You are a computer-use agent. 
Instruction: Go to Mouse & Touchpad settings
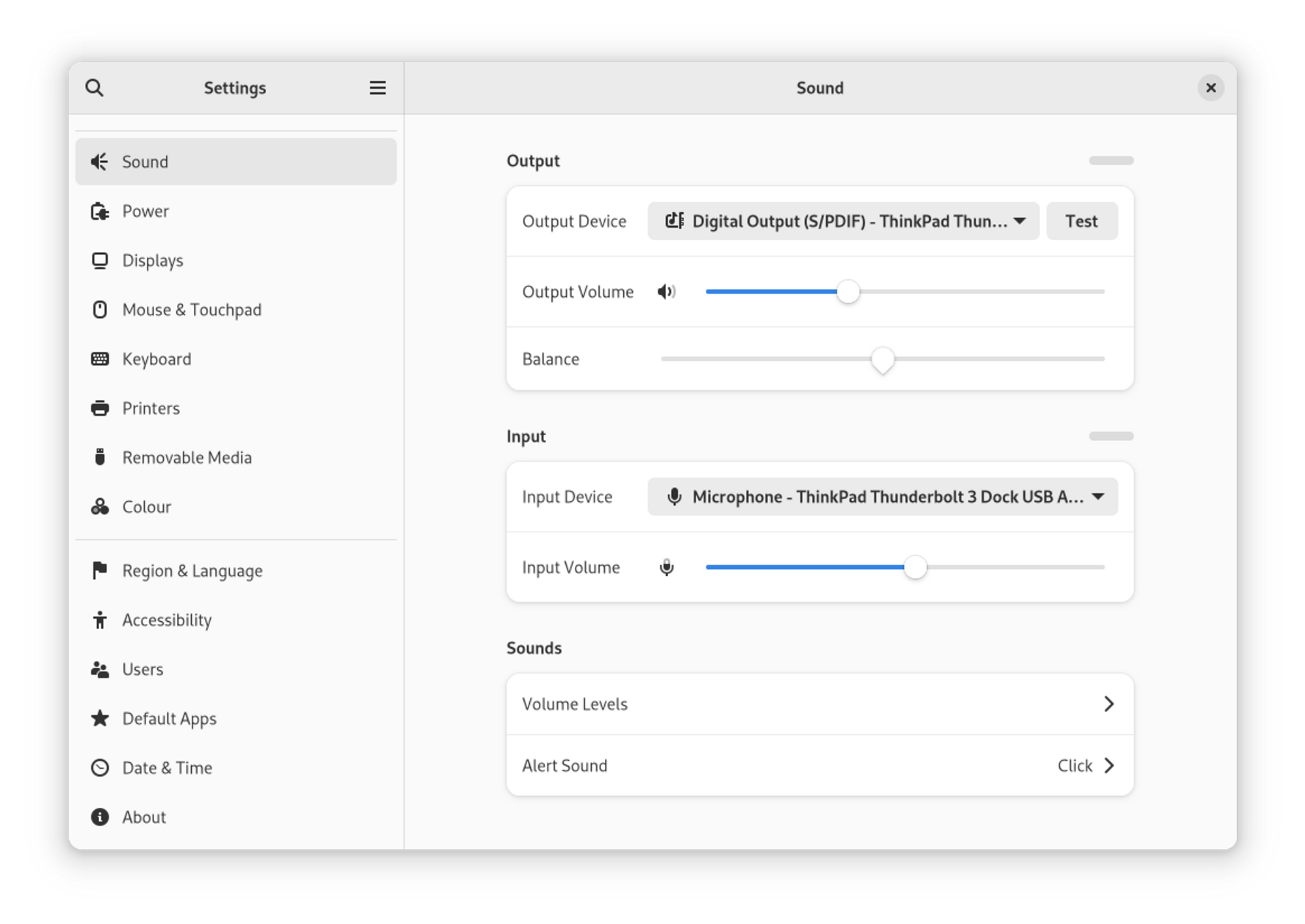[x=236, y=309]
